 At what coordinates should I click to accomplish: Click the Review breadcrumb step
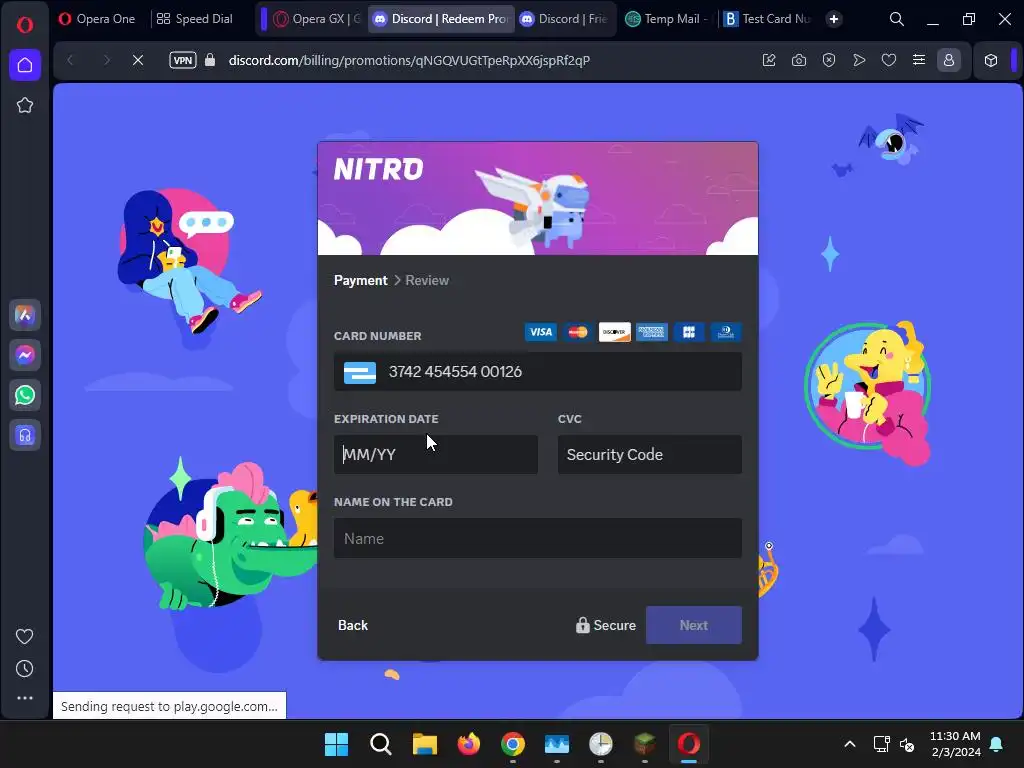click(427, 280)
